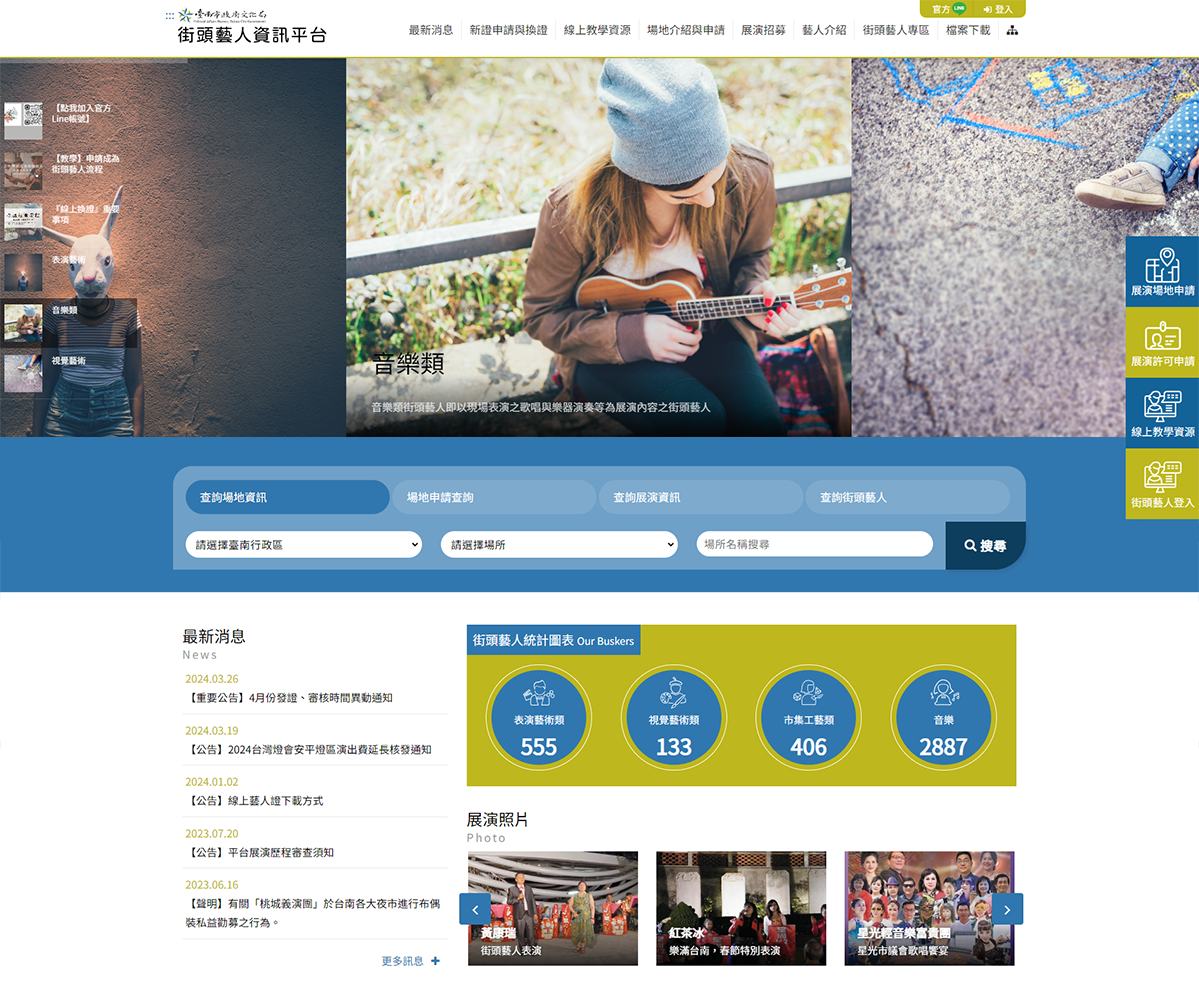
Task: Switch to the 查詢街頭藝人 tab
Action: 908,497
